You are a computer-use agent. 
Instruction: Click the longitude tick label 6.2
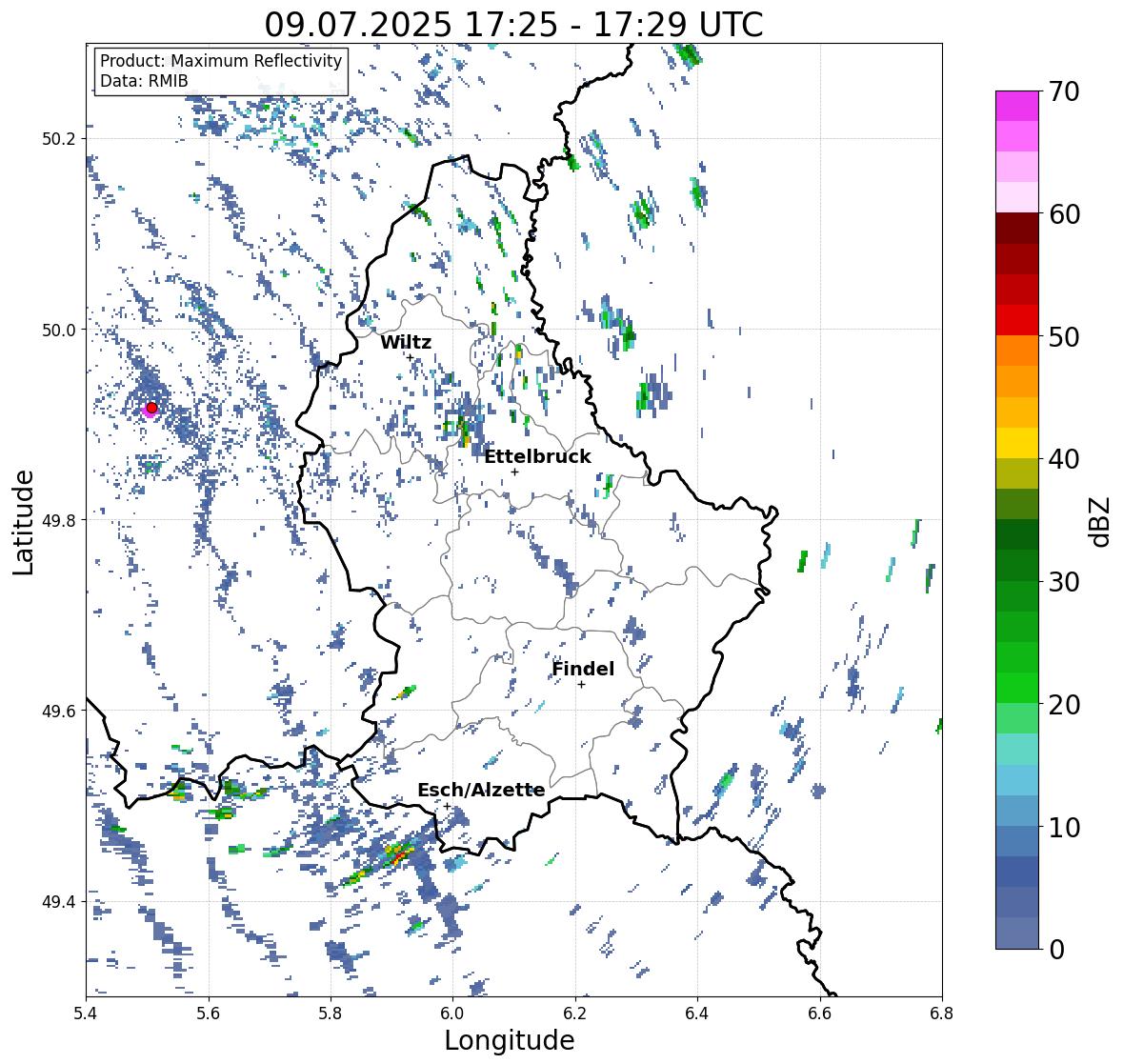tap(575, 1013)
